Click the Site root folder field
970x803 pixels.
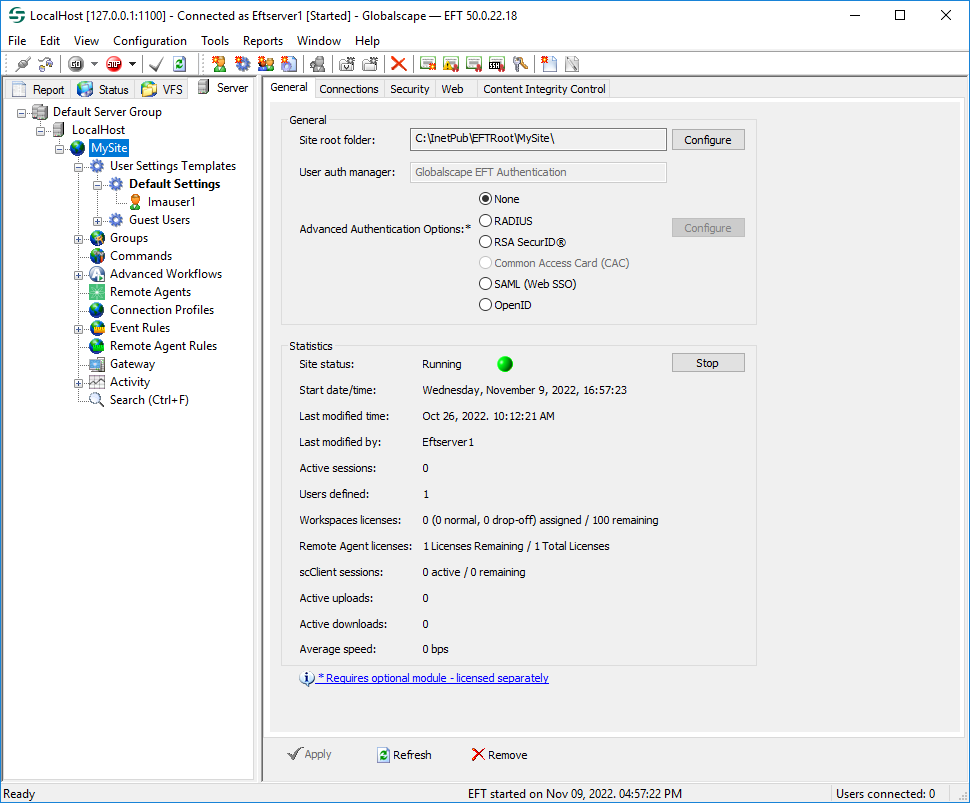538,139
